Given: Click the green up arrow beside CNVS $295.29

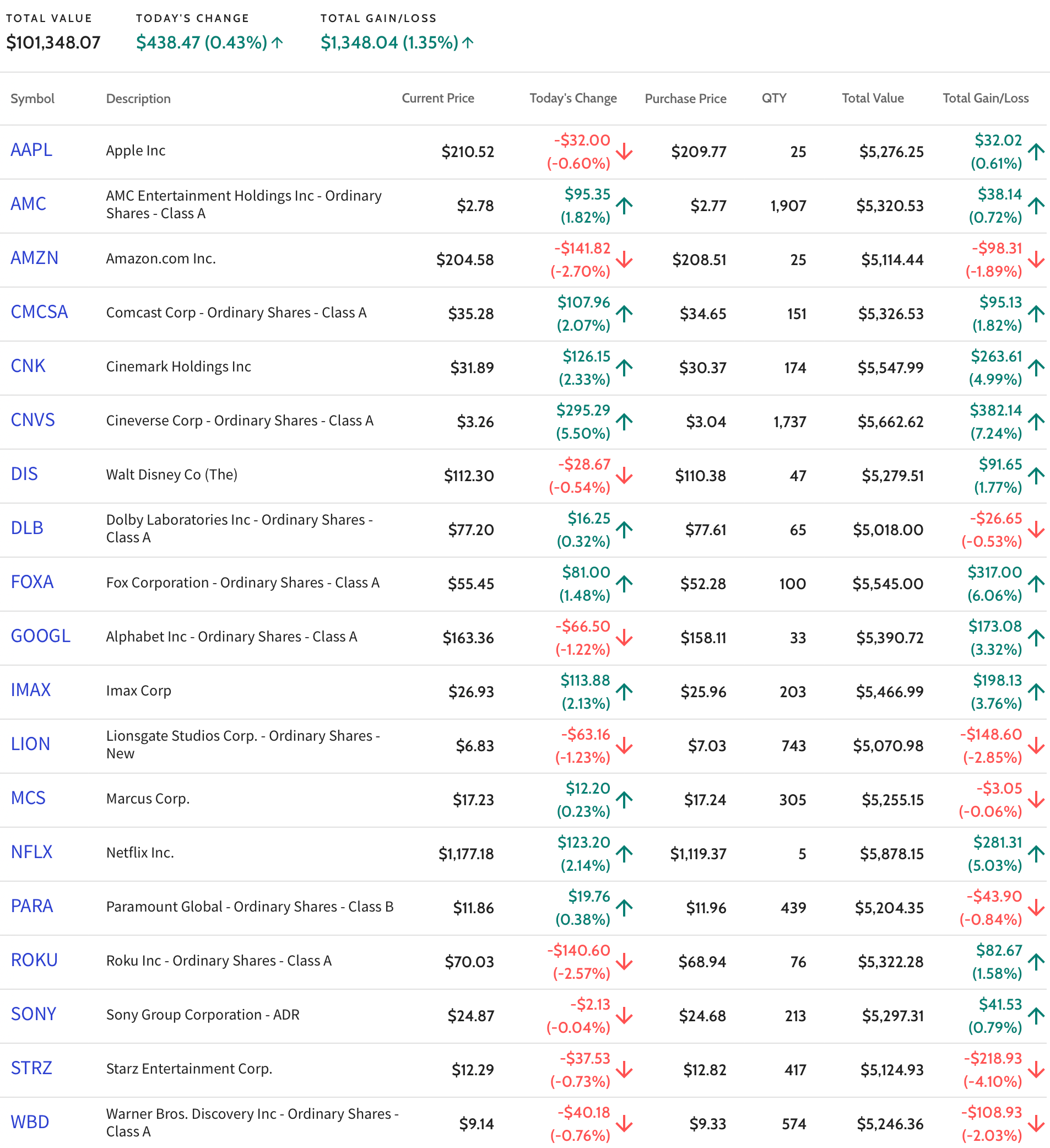Looking at the screenshot, I should click(x=624, y=423).
